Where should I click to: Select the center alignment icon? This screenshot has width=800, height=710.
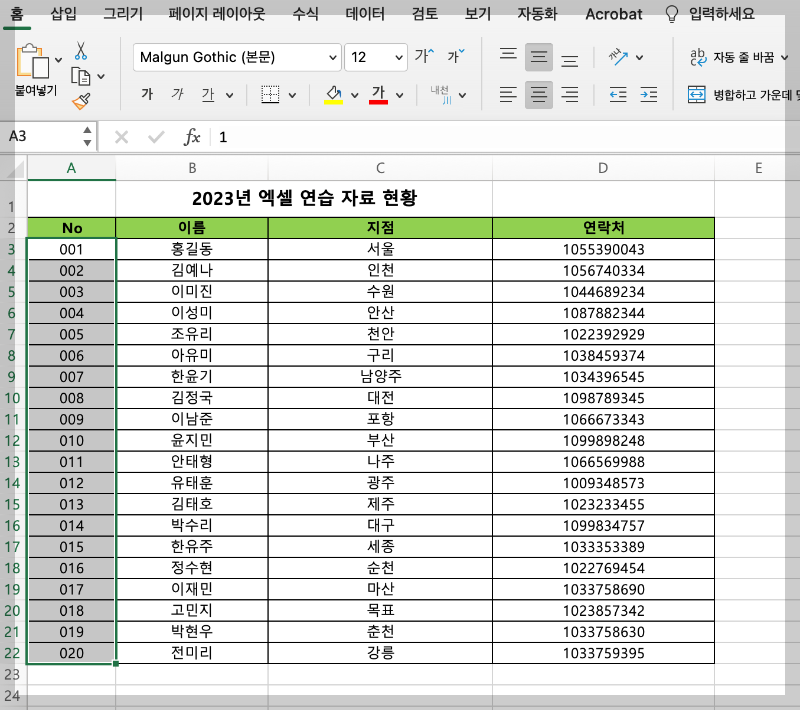tap(538, 94)
